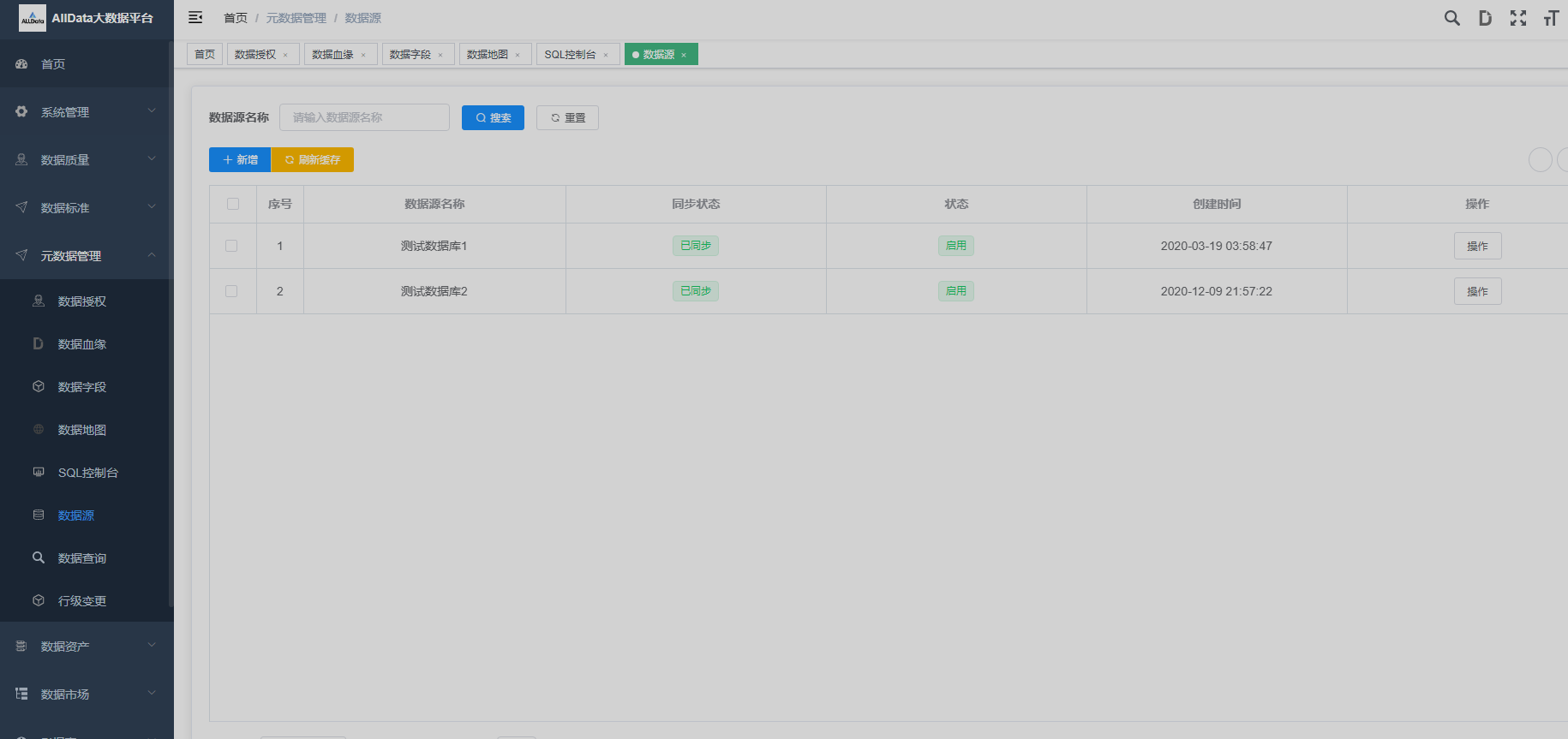Close the SQL控制台 tab

pyautogui.click(x=606, y=55)
